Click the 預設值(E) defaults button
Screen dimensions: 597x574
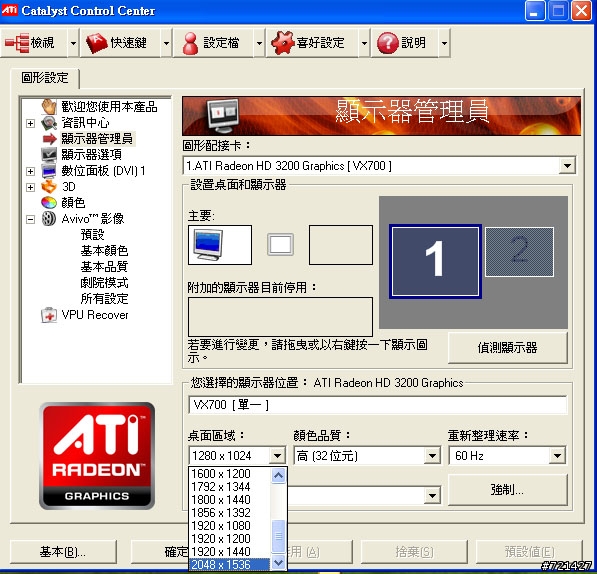529,552
